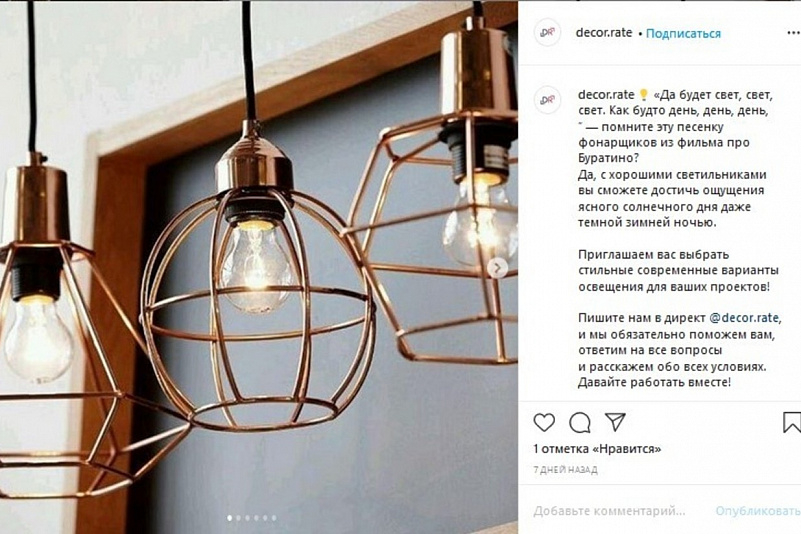
Task: Open the @decor.rate mention link
Action: (745, 318)
